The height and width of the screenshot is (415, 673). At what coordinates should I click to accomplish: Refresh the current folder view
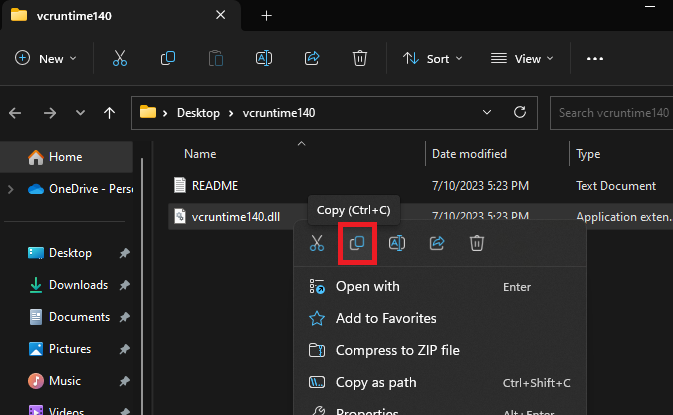pyautogui.click(x=520, y=113)
